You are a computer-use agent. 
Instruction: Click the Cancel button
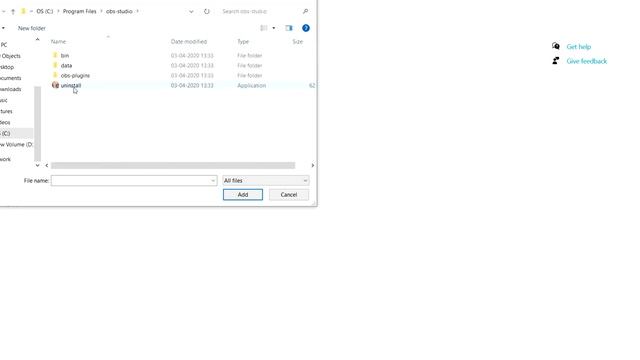[289, 195]
